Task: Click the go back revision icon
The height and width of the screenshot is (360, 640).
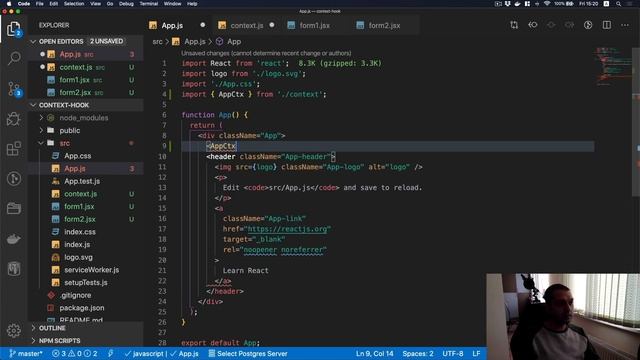Action: [x=533, y=25]
